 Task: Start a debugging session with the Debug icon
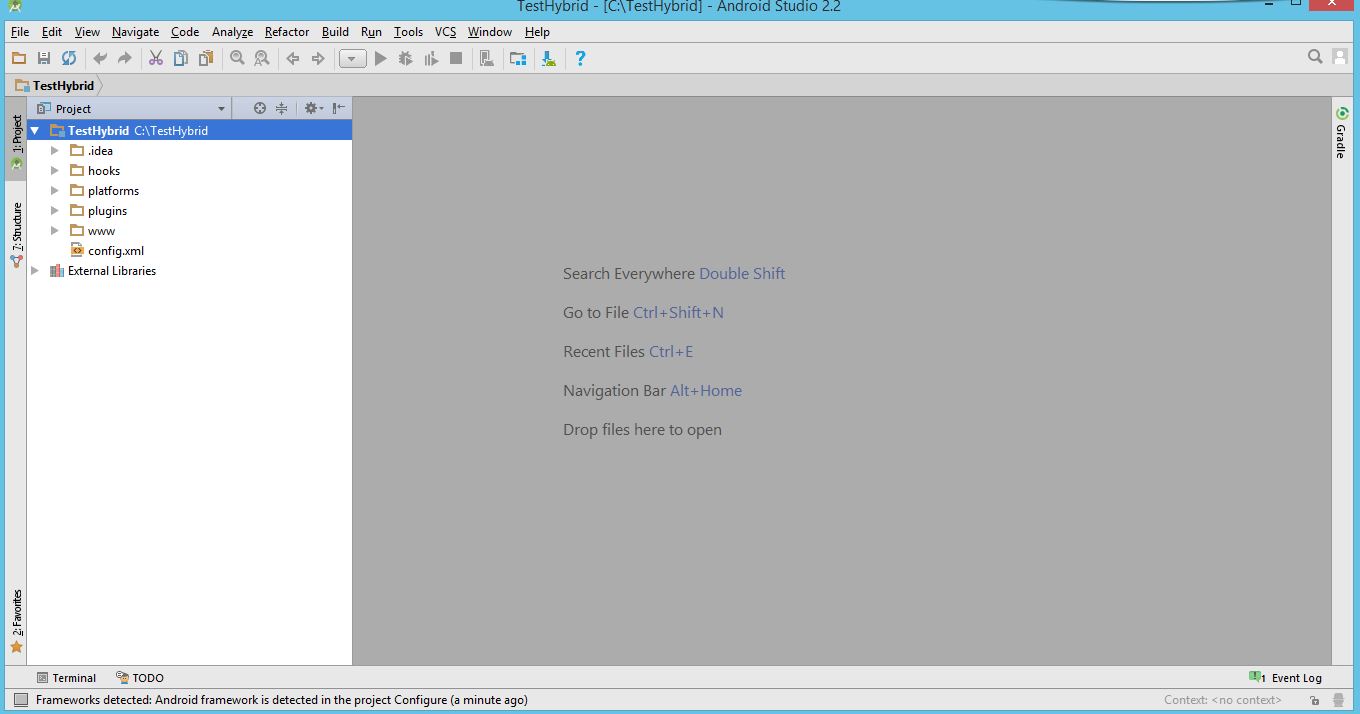(405, 58)
